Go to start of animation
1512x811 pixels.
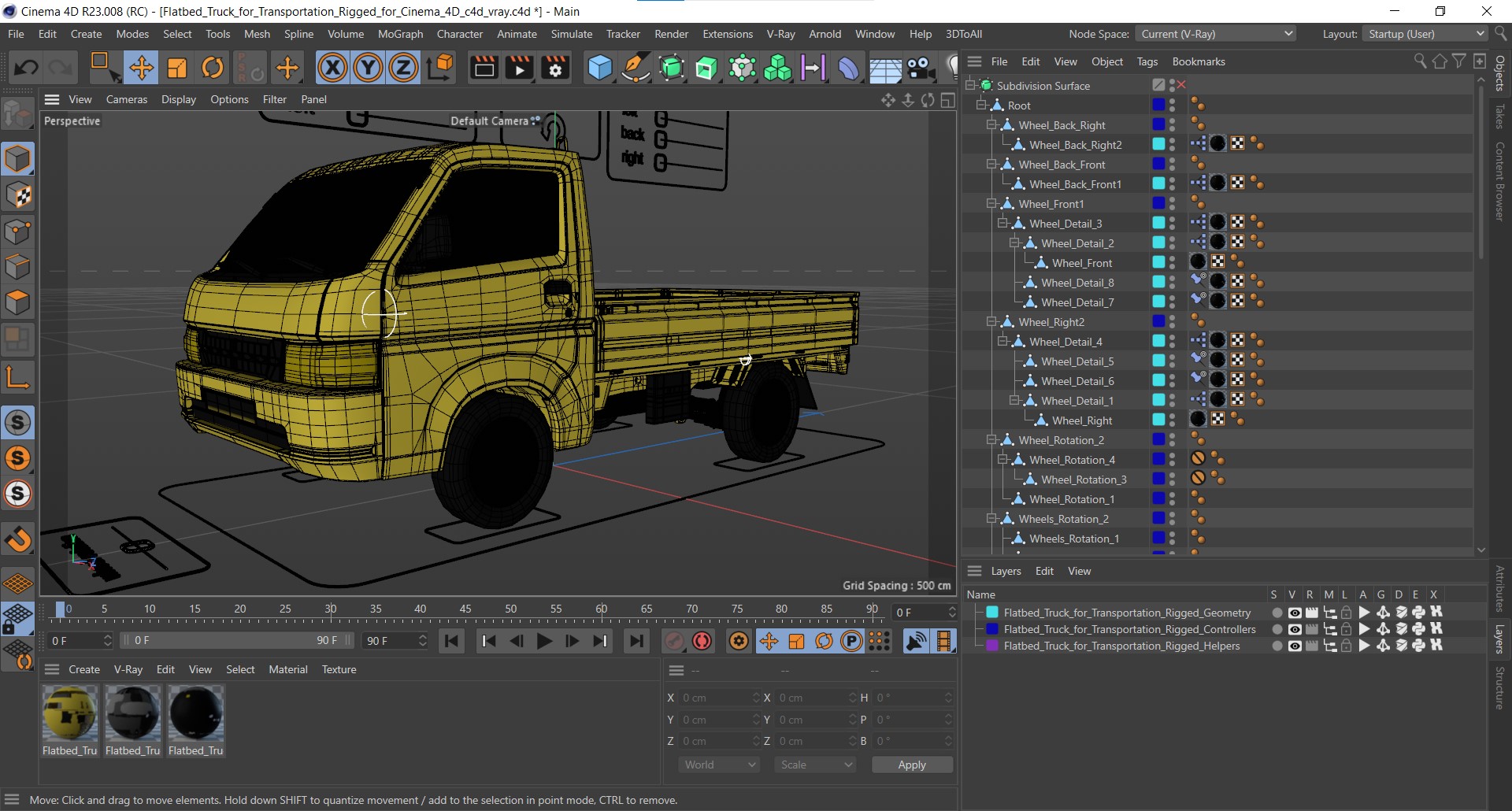[x=451, y=641]
